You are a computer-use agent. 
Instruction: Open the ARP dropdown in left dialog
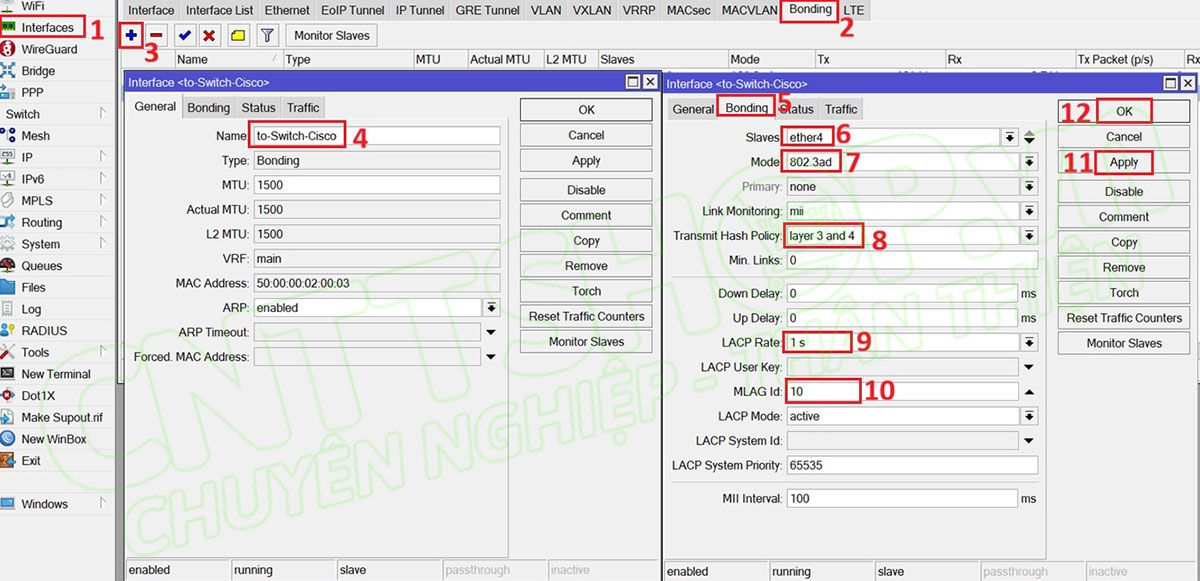(491, 308)
